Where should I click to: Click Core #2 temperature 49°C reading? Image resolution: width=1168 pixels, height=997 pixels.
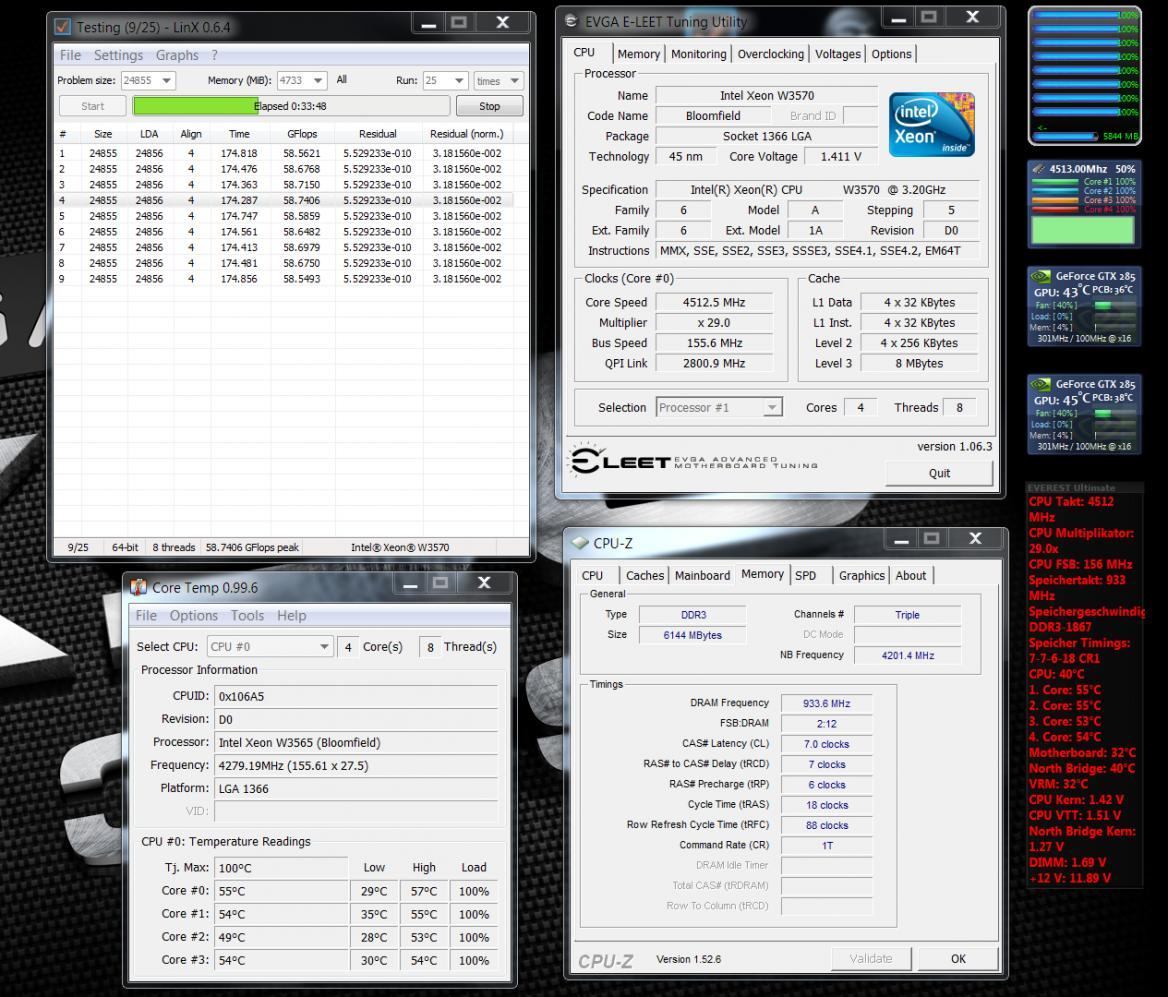[281, 937]
